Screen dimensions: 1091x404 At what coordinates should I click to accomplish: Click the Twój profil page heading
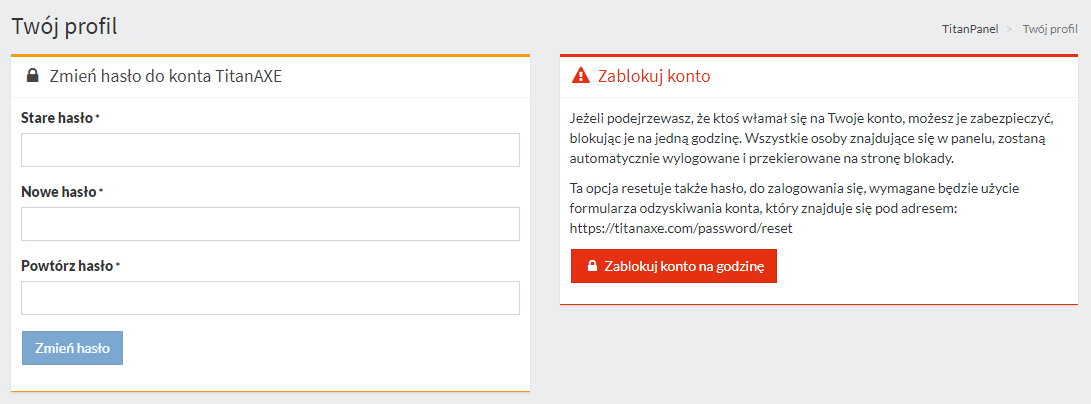click(64, 27)
